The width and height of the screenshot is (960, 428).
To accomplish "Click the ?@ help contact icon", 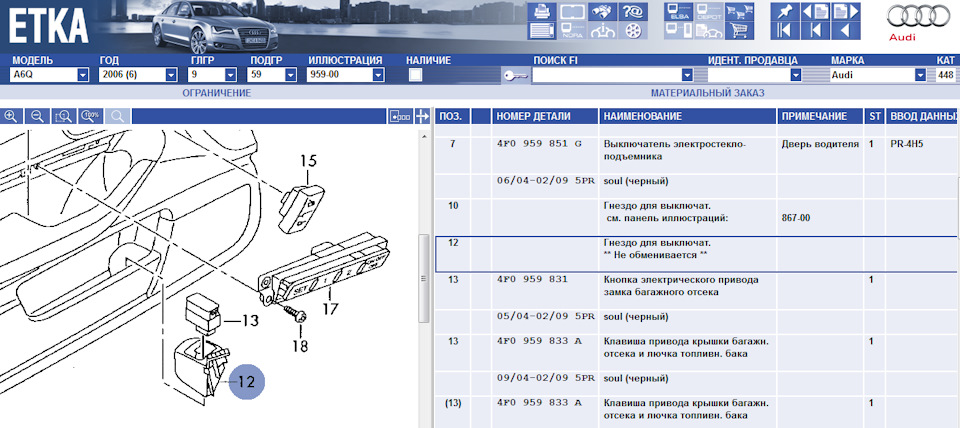I will (x=632, y=11).
